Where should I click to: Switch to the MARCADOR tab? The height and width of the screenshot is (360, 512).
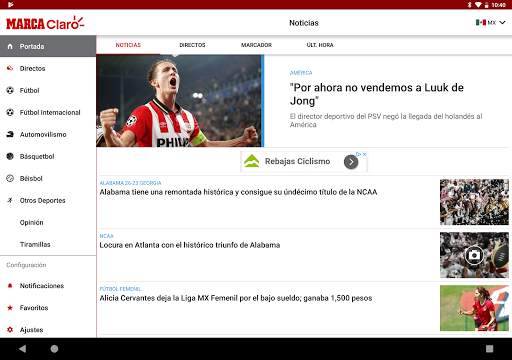[x=256, y=45]
